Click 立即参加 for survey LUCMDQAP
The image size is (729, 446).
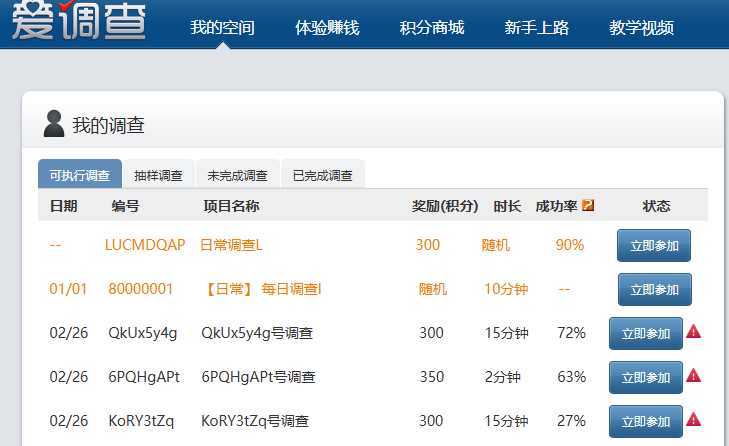click(x=654, y=246)
